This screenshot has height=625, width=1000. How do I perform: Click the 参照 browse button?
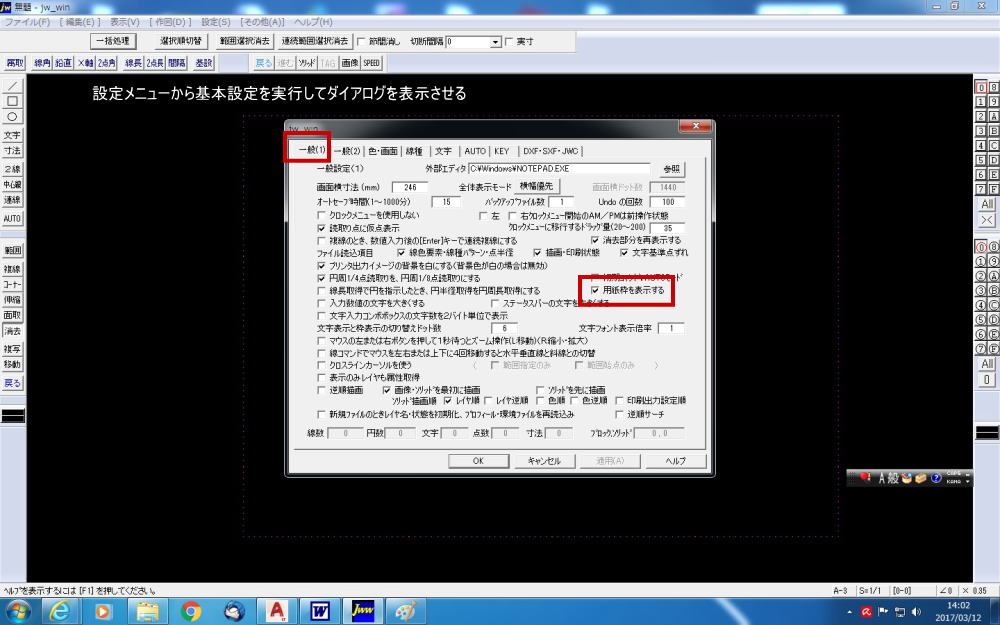tap(672, 169)
